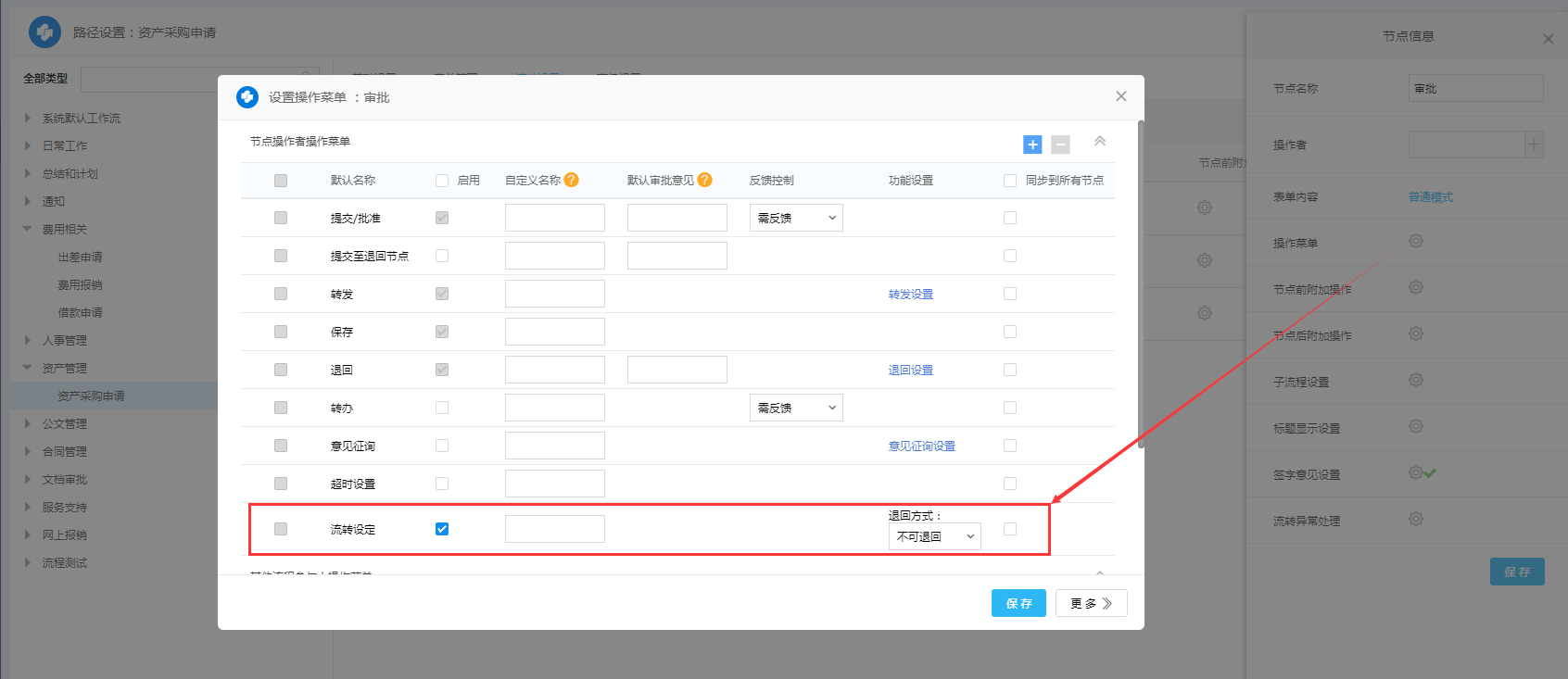
Task: Click custom name input for 退回
Action: (554, 370)
